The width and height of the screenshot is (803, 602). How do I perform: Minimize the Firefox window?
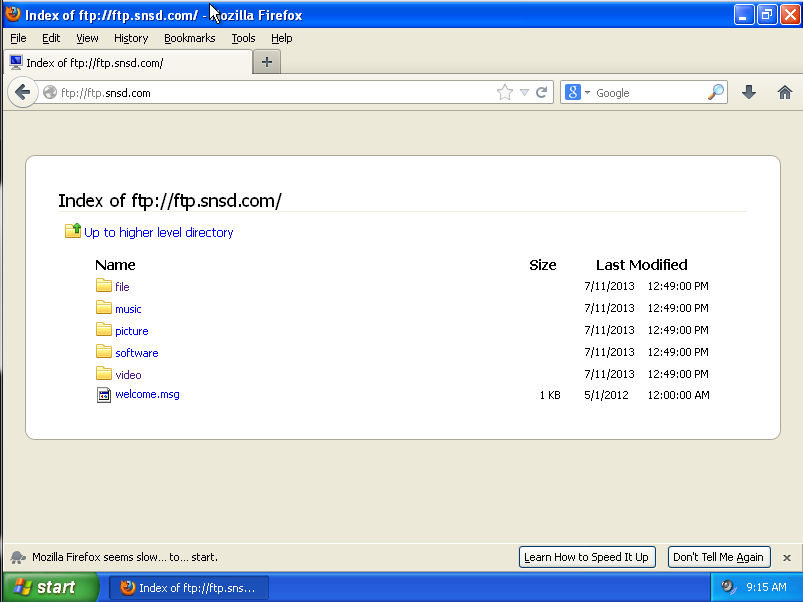point(744,15)
